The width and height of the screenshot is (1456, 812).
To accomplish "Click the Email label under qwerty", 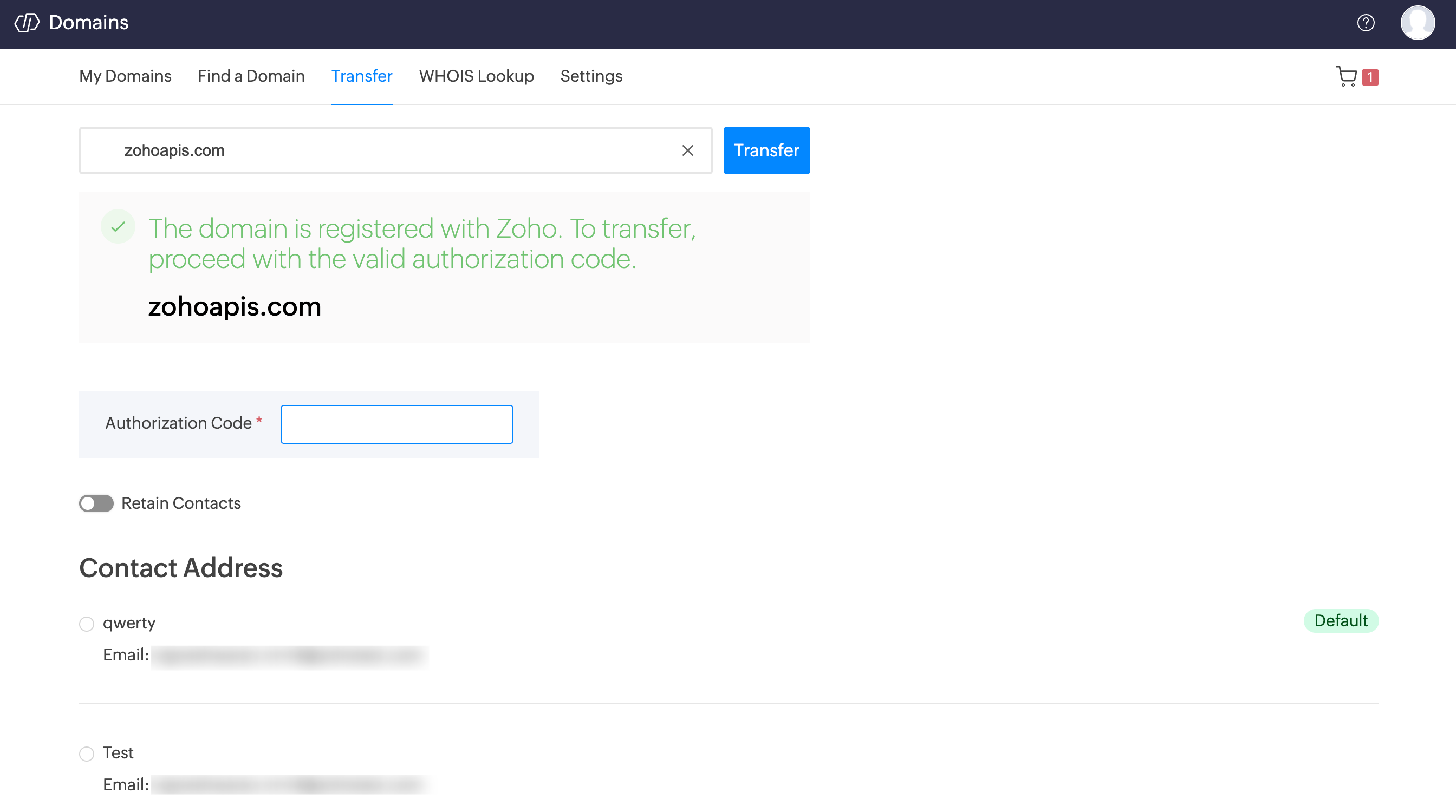I will pyautogui.click(x=126, y=655).
